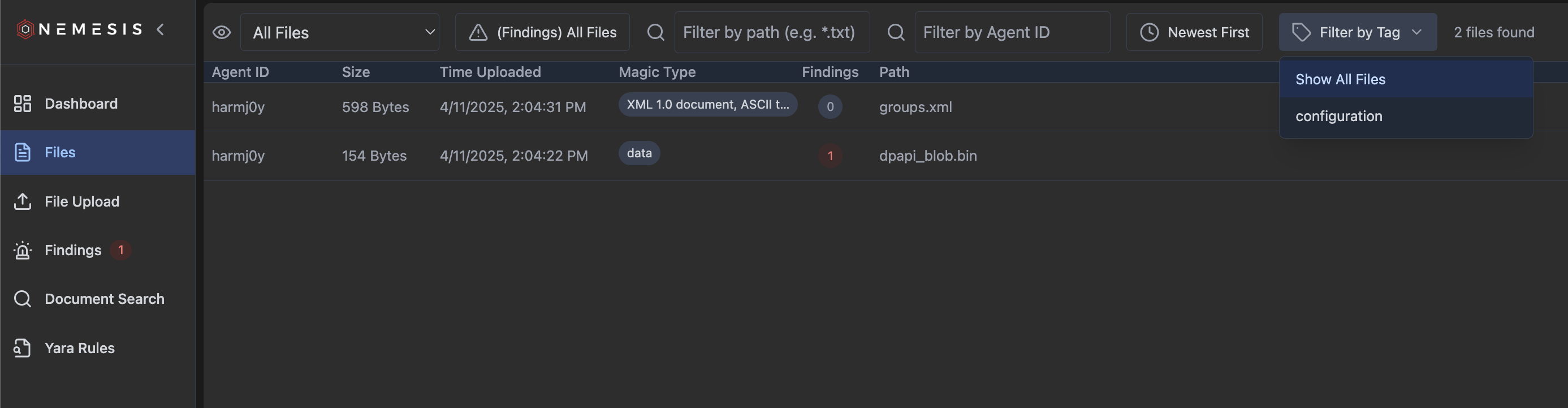
Task: Open File Upload via its upload icon
Action: tap(22, 201)
